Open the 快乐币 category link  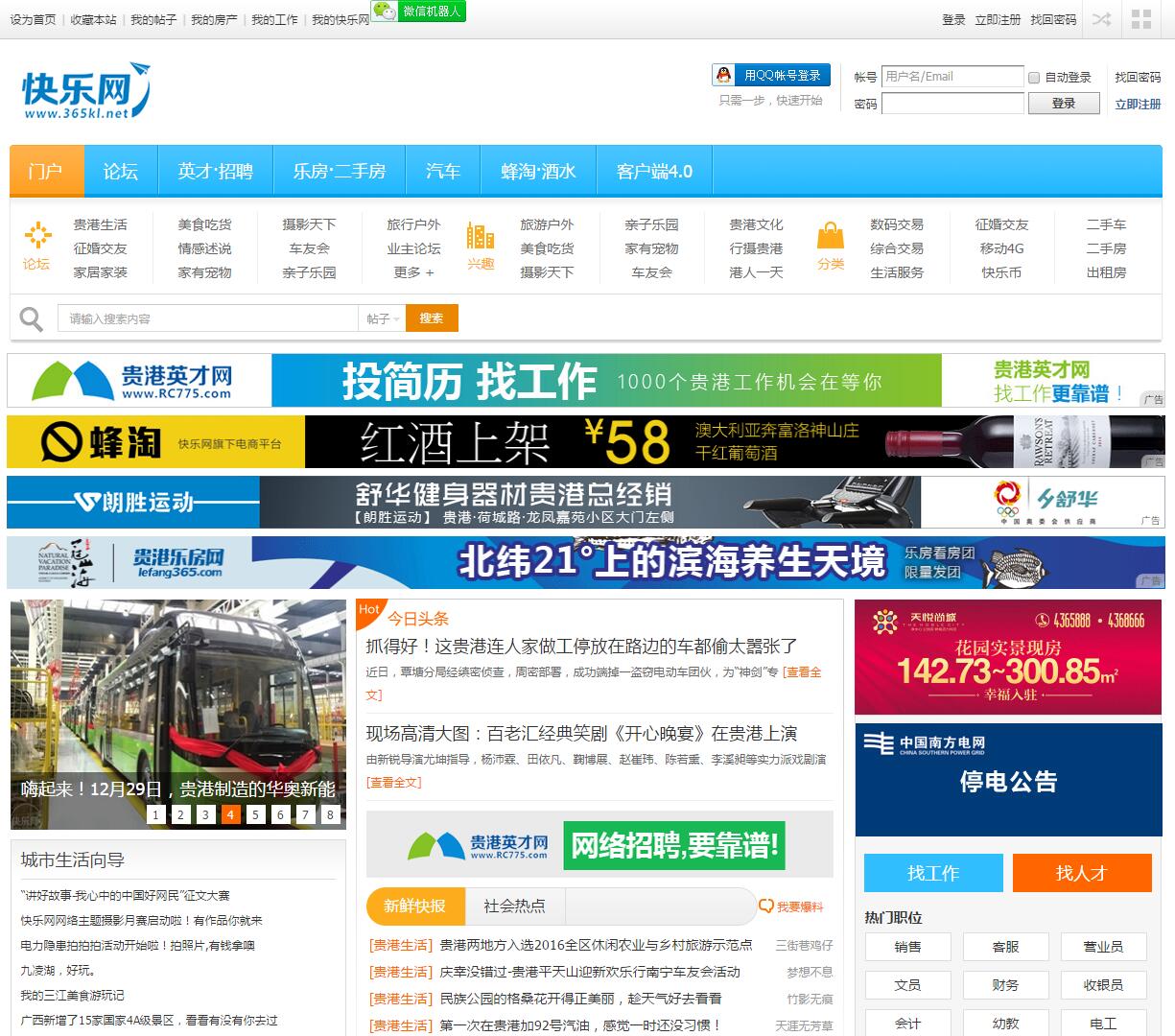pos(1001,272)
